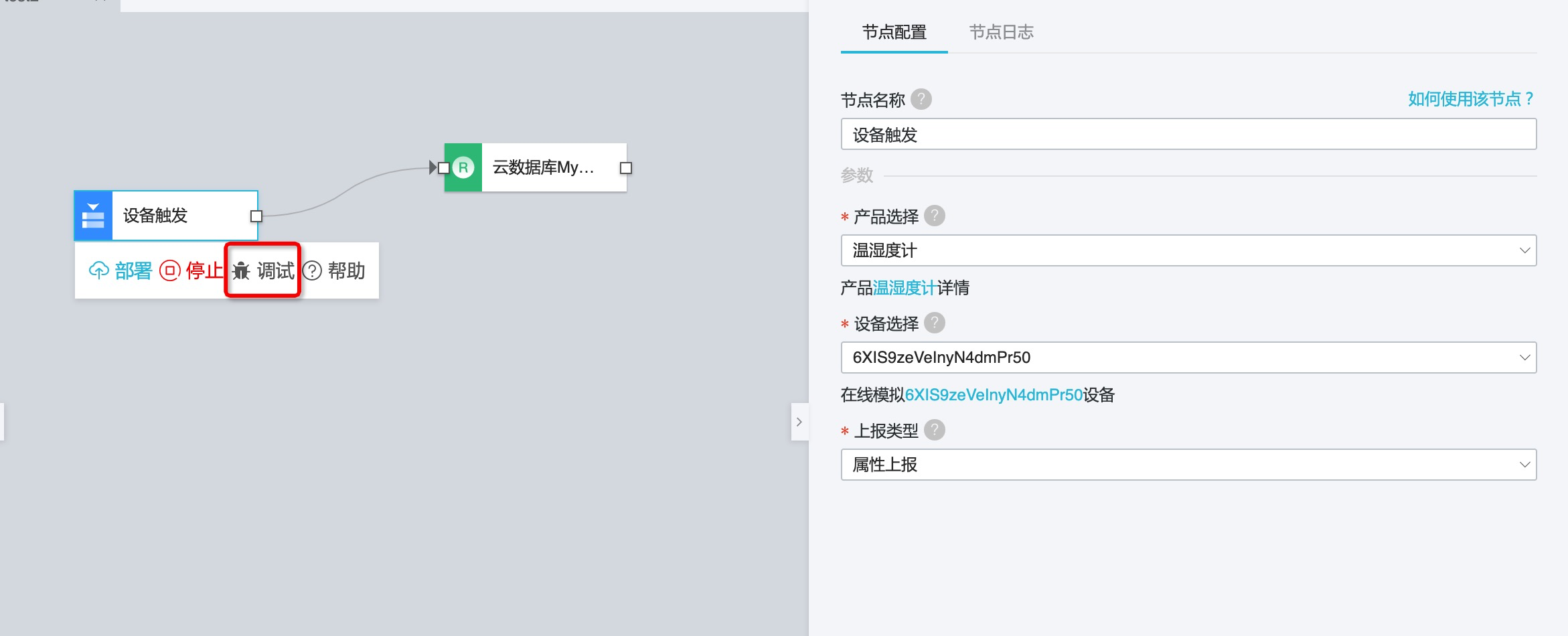Viewport: 1568px width, 636px height.
Task: Expand the 设备选择 device dropdown
Action: (1188, 357)
